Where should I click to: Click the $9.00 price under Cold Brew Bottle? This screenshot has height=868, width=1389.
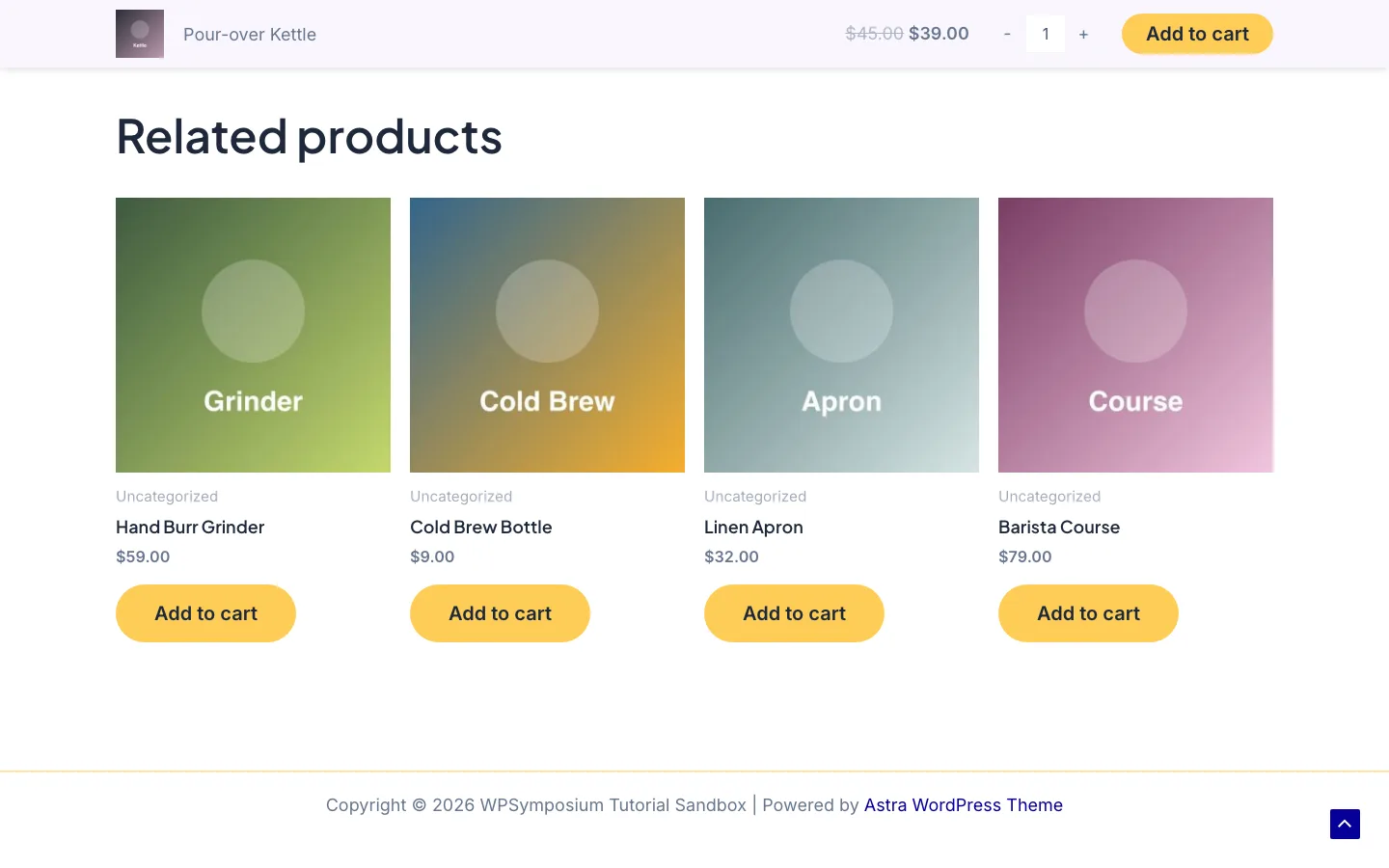[x=432, y=556]
